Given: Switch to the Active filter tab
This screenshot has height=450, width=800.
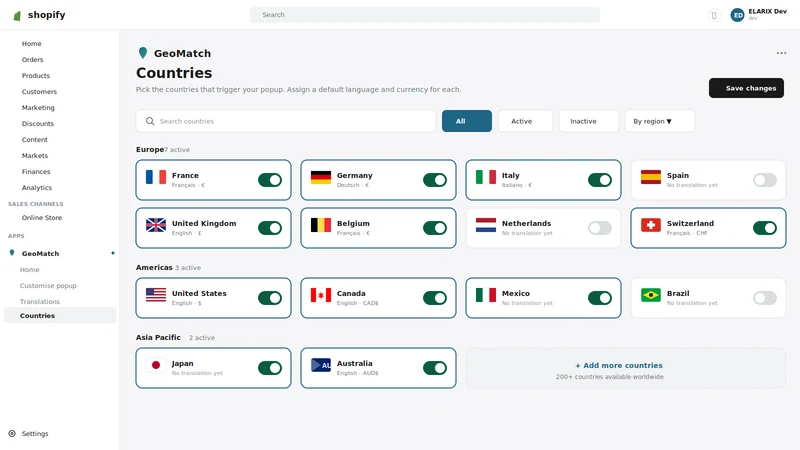Looking at the screenshot, I should [x=525, y=121].
